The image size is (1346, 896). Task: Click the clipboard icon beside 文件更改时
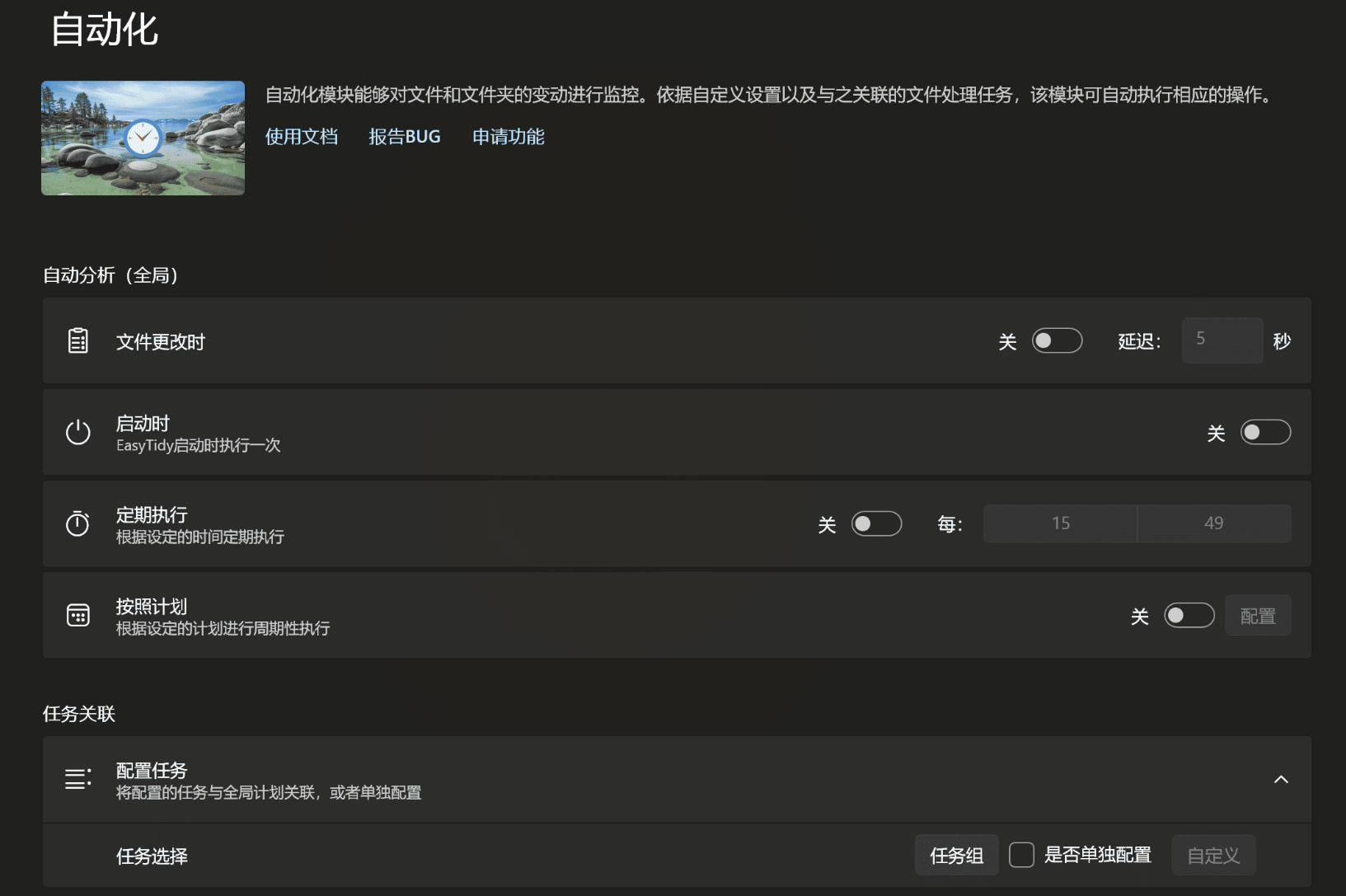(77, 340)
